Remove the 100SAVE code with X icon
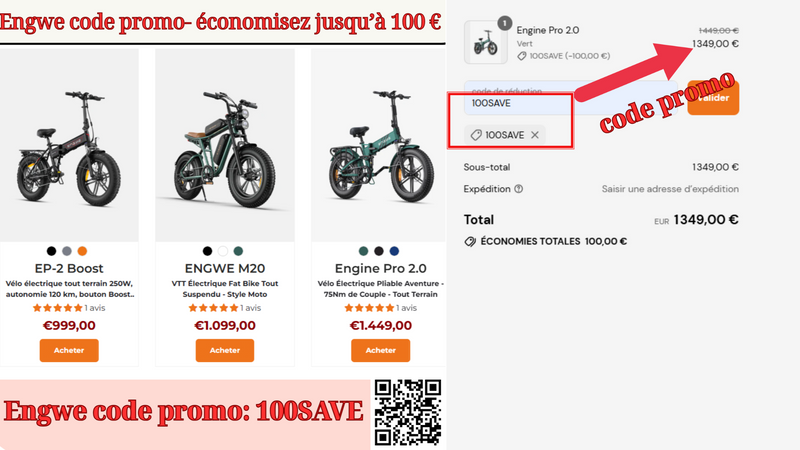Screen dimensions: 800x450 pyautogui.click(x=535, y=135)
